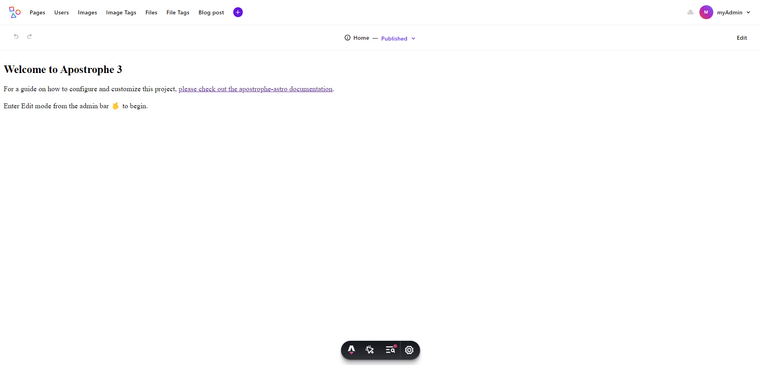
Task: Click the Apostrophe logo icon
Action: [15, 12]
